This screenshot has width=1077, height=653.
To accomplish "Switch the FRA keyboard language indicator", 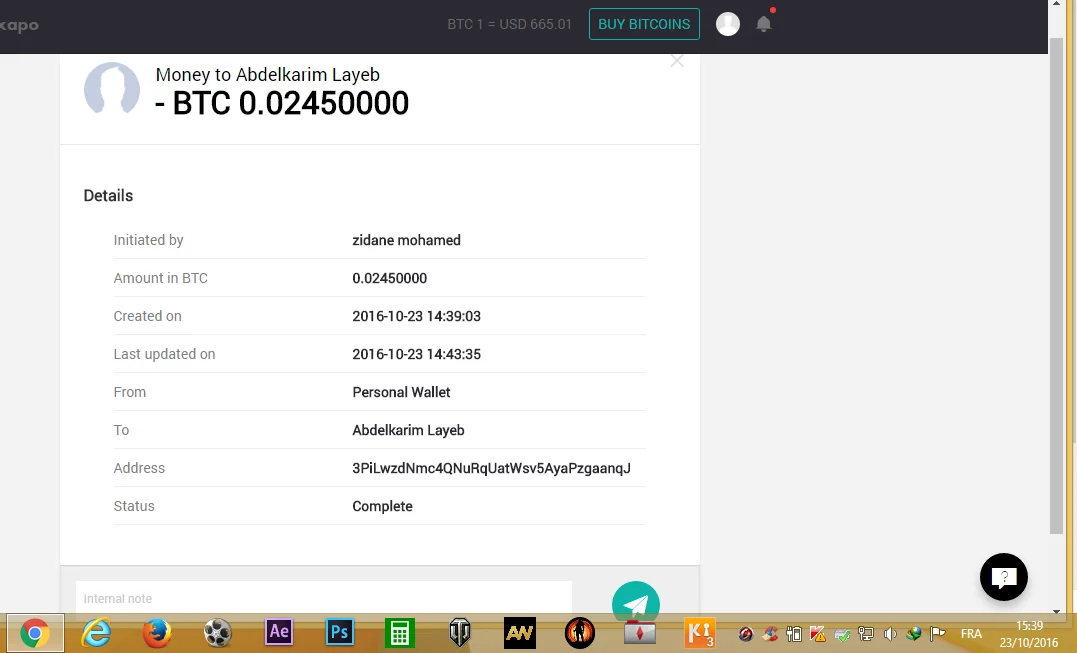I will 970,634.
